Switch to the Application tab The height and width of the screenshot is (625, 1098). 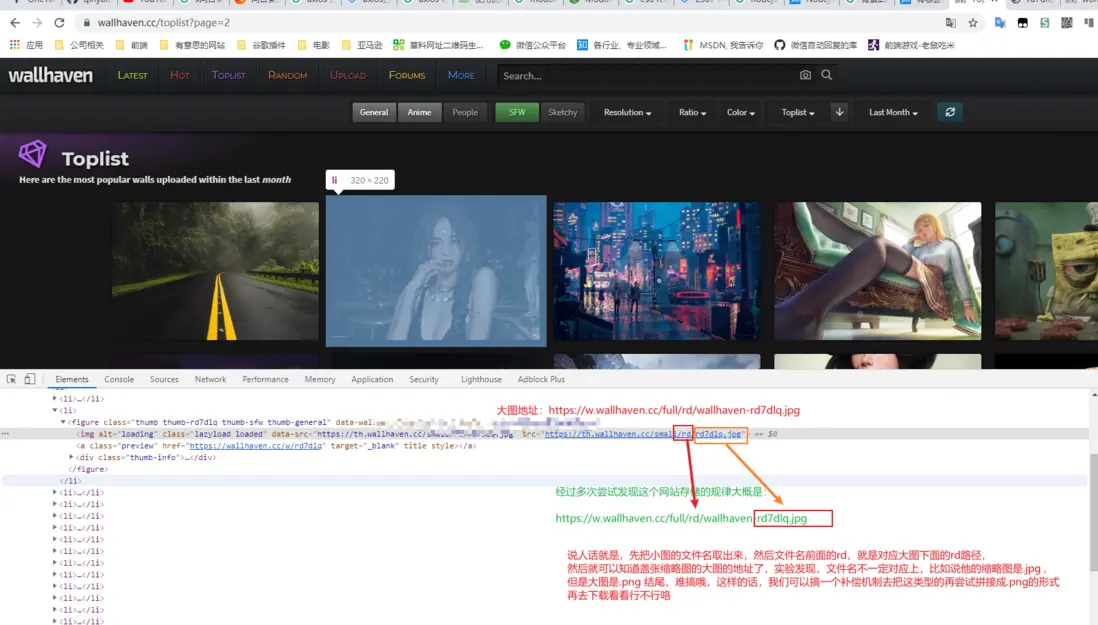(372, 379)
